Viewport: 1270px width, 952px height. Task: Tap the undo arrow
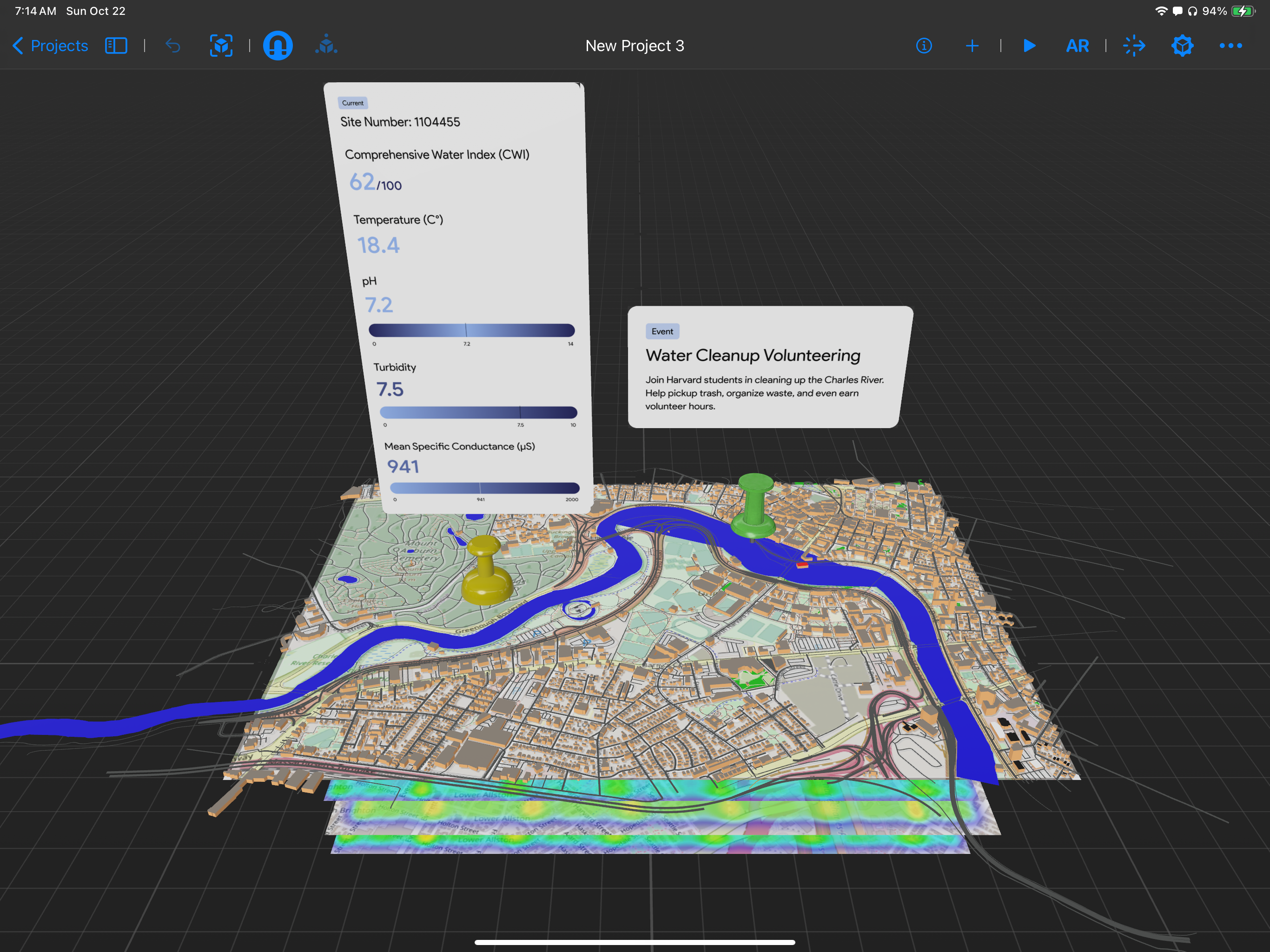click(x=173, y=46)
